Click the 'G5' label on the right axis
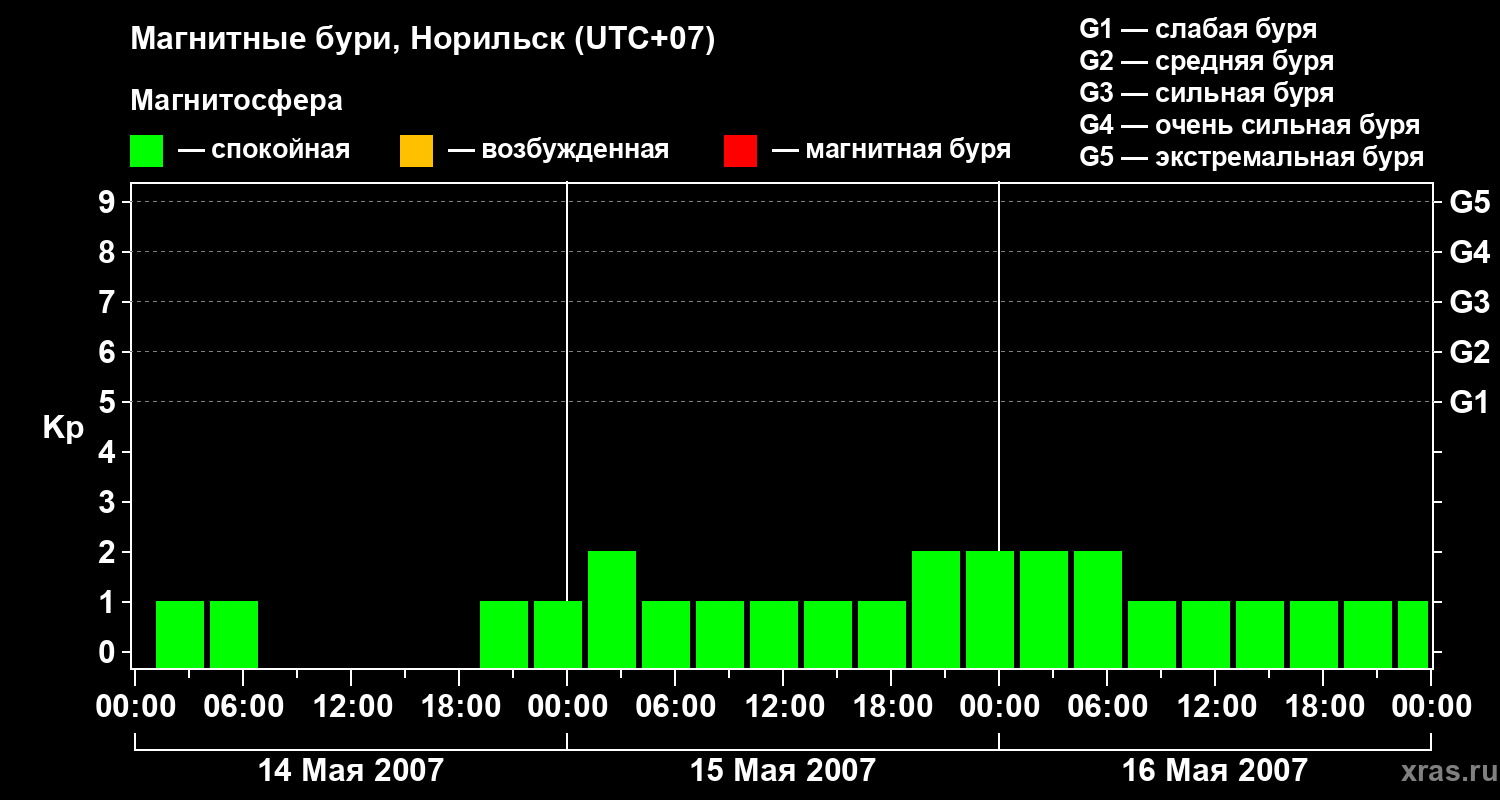This screenshot has height=800, width=1500. 1469,202
